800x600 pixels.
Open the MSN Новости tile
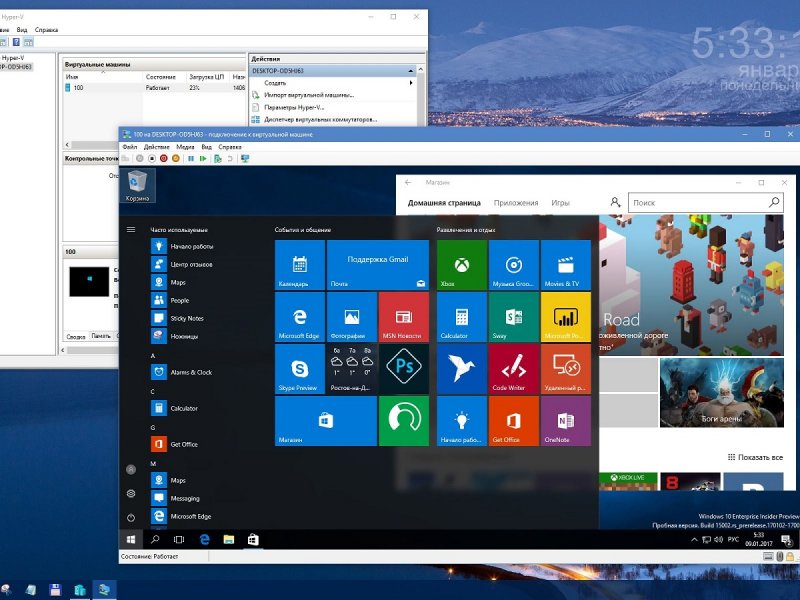coord(404,317)
